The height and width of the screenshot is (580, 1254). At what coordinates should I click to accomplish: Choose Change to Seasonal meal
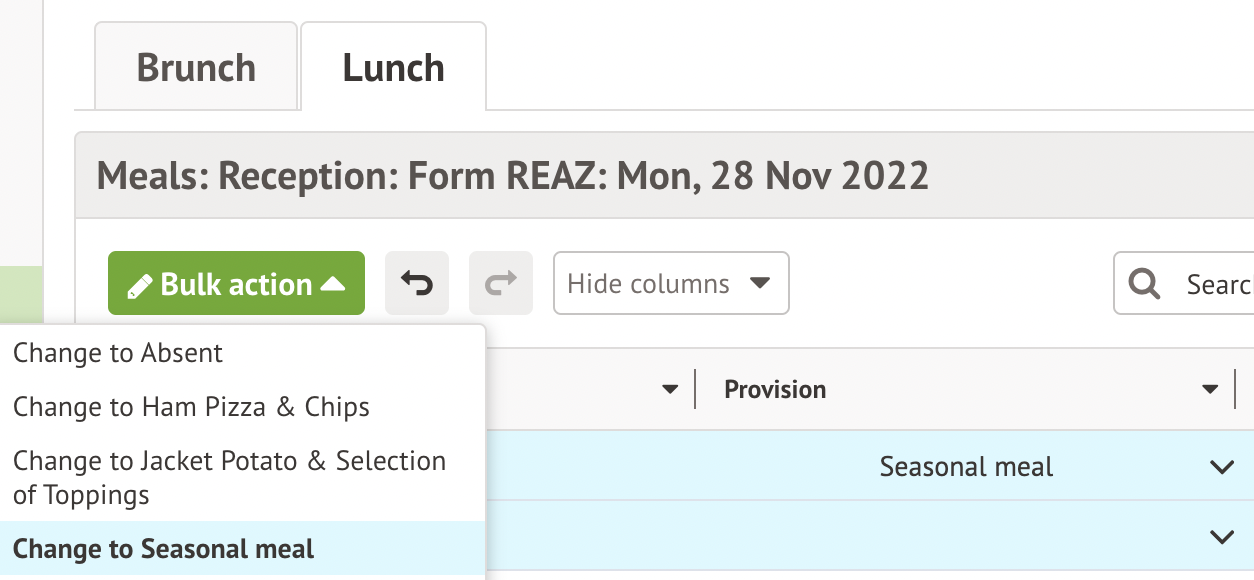pos(164,549)
